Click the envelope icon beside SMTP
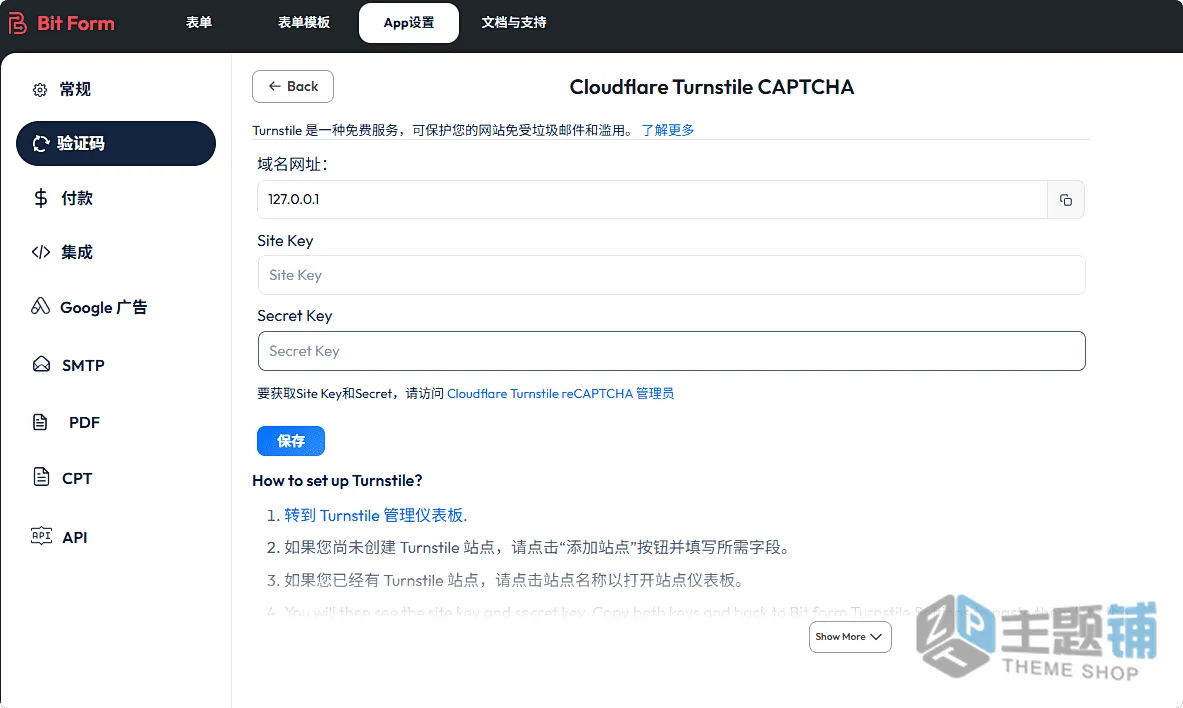This screenshot has width=1183, height=708. (41, 364)
